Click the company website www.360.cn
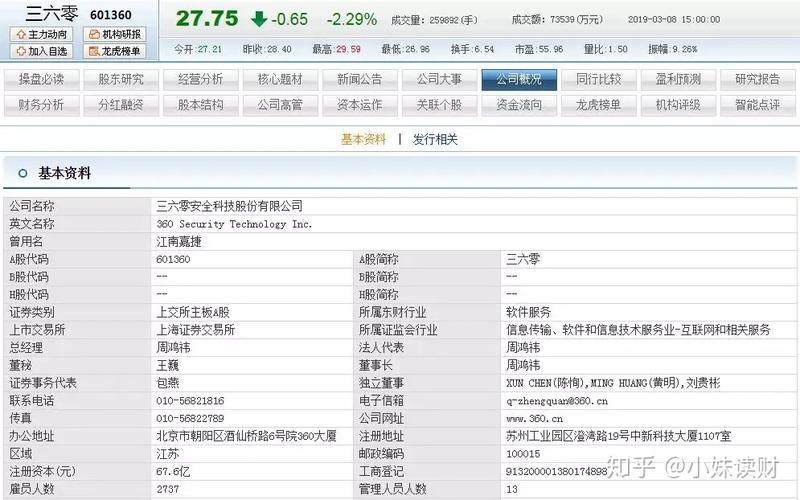Screen dimensions: 800x500 click(534, 418)
